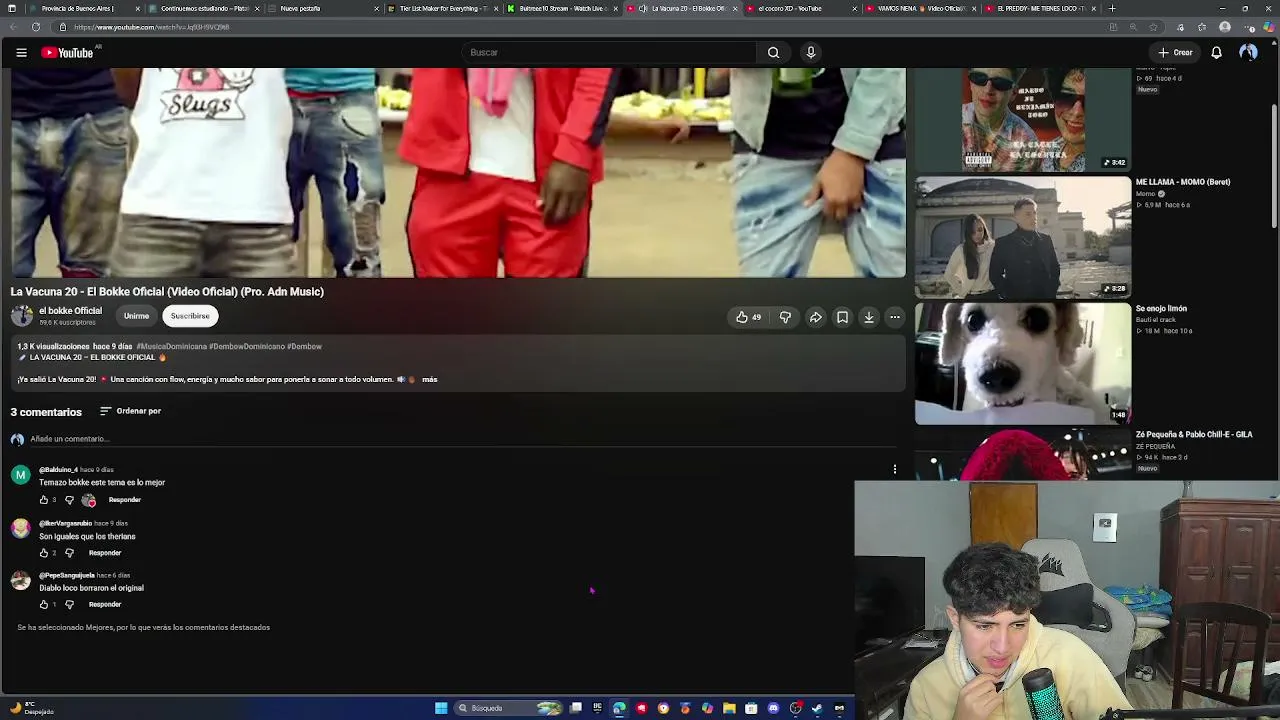This screenshot has height=720, width=1280.
Task: Like the 'Diablo loco borraron el original' comment
Action: tap(43, 605)
